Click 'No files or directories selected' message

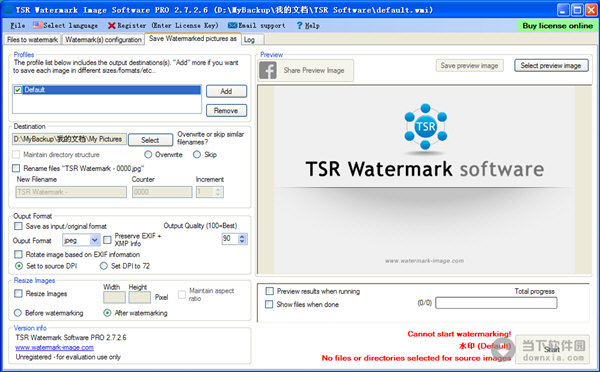tap(416, 358)
